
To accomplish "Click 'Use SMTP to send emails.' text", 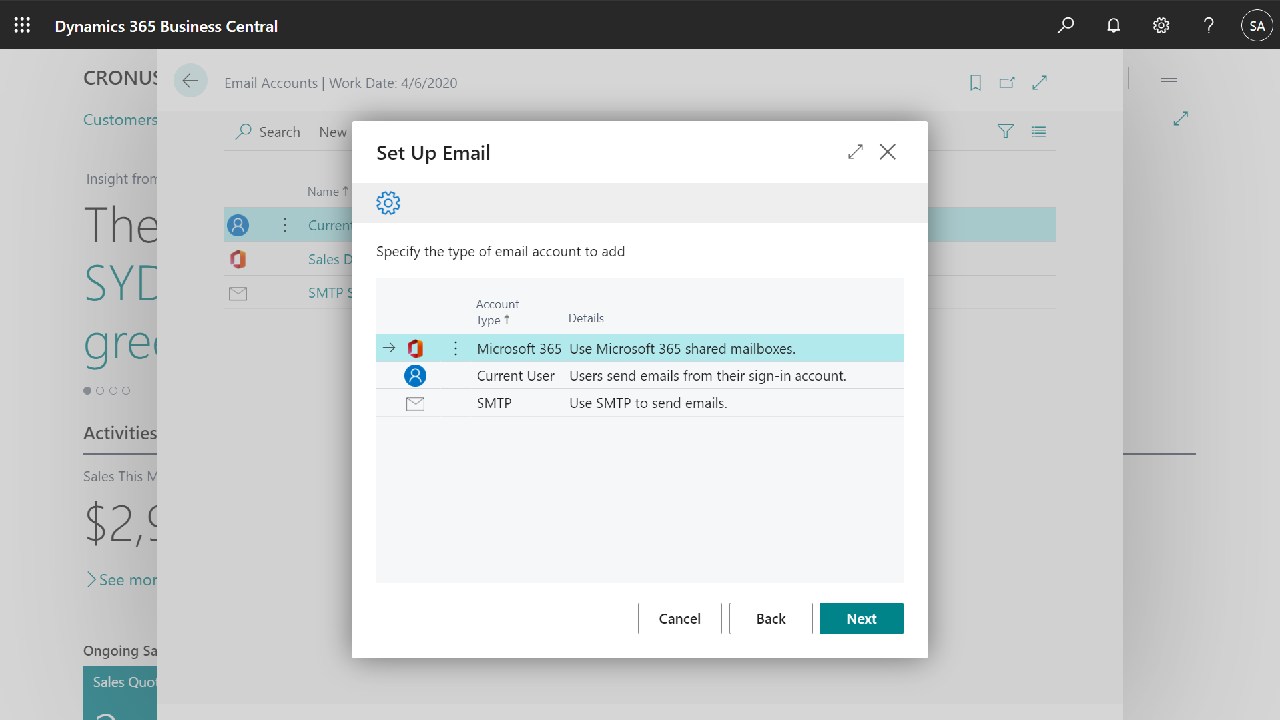I will tap(648, 403).
